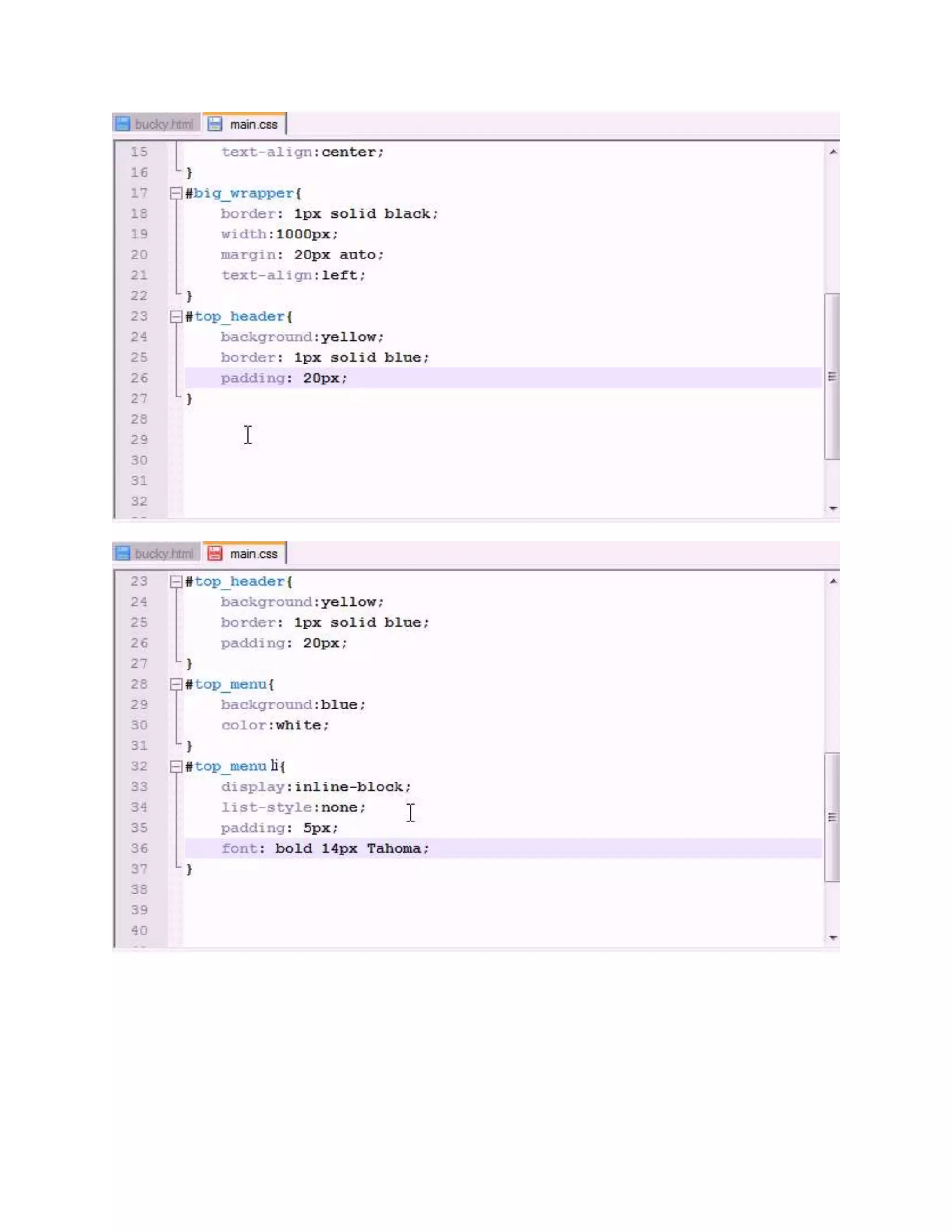Screen dimensions: 952x1232
Task: Switch to bucky.html tab in upper editor
Action: (156, 124)
